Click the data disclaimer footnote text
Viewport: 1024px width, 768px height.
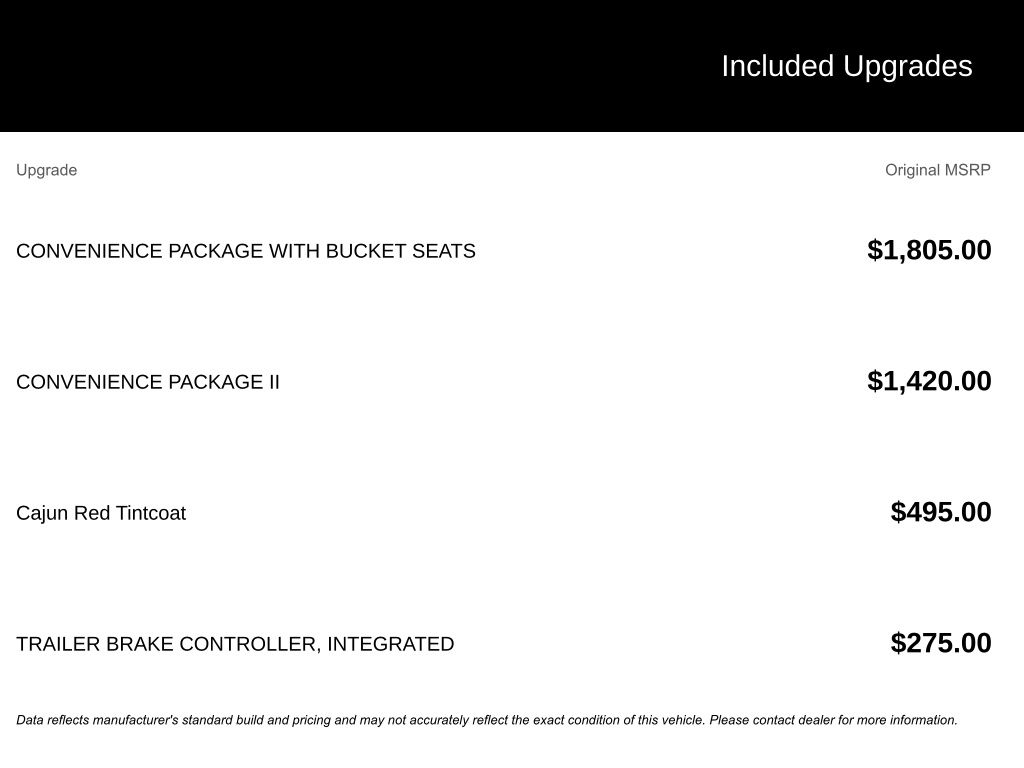pos(487,720)
